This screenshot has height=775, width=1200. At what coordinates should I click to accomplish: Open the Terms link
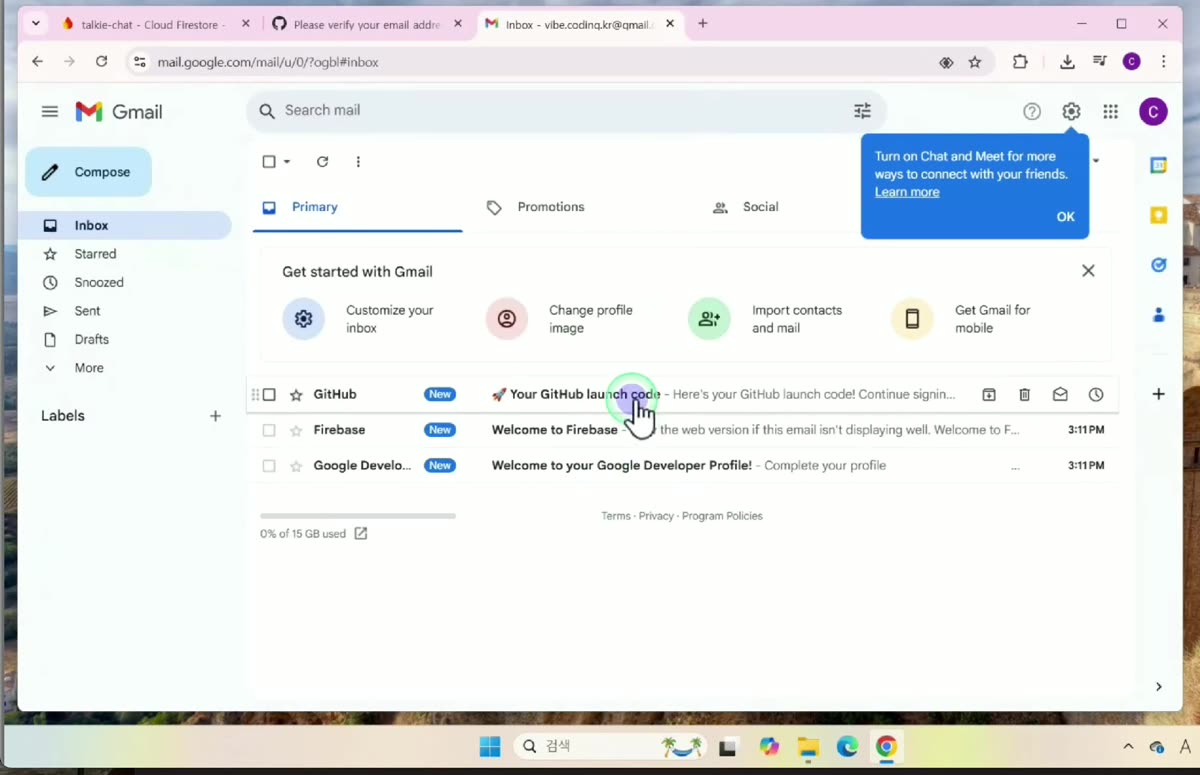coord(616,516)
